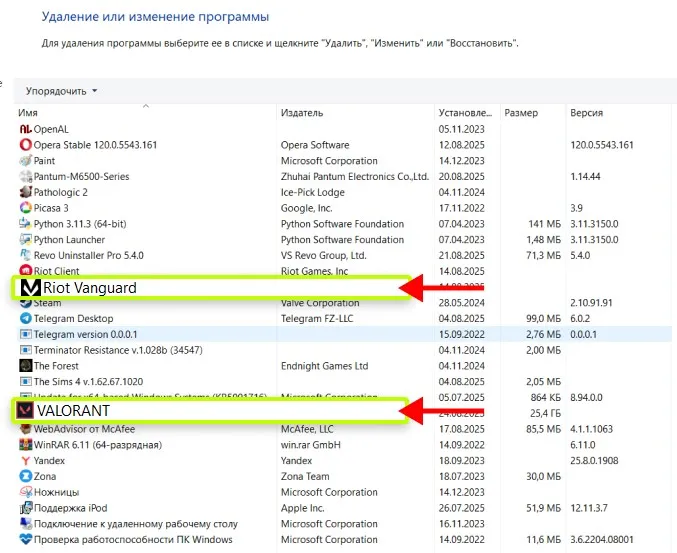Click the version 25.8.0.1908 cell
677x553 pixels.
594,461
